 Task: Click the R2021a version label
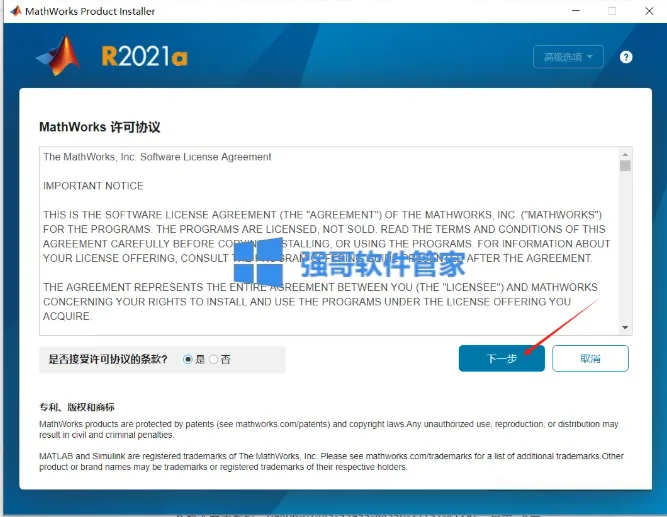pos(145,56)
